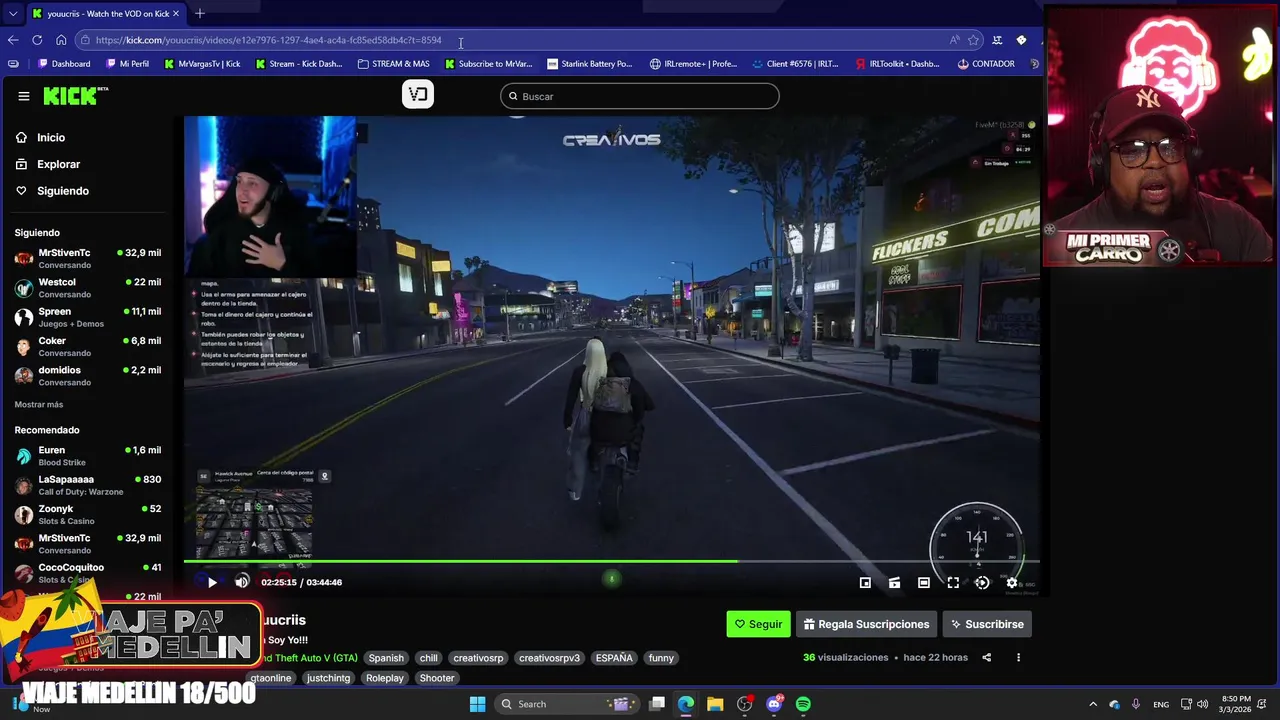1280x720 pixels.
Task: Open the Starlink Battery bookmark
Action: pos(589,64)
